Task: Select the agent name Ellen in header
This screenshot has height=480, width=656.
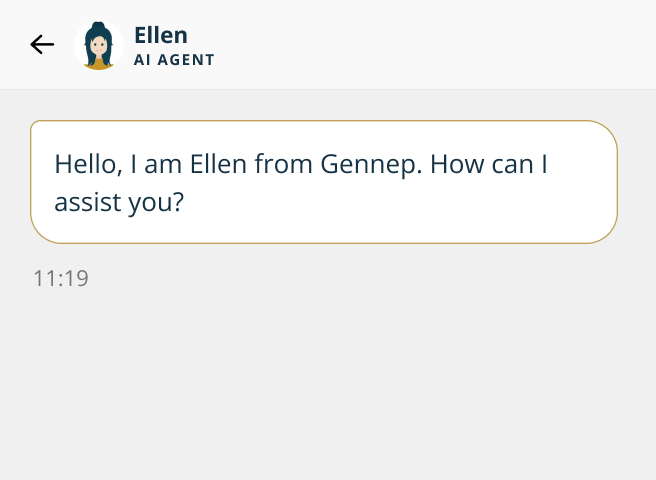Action: (161, 35)
